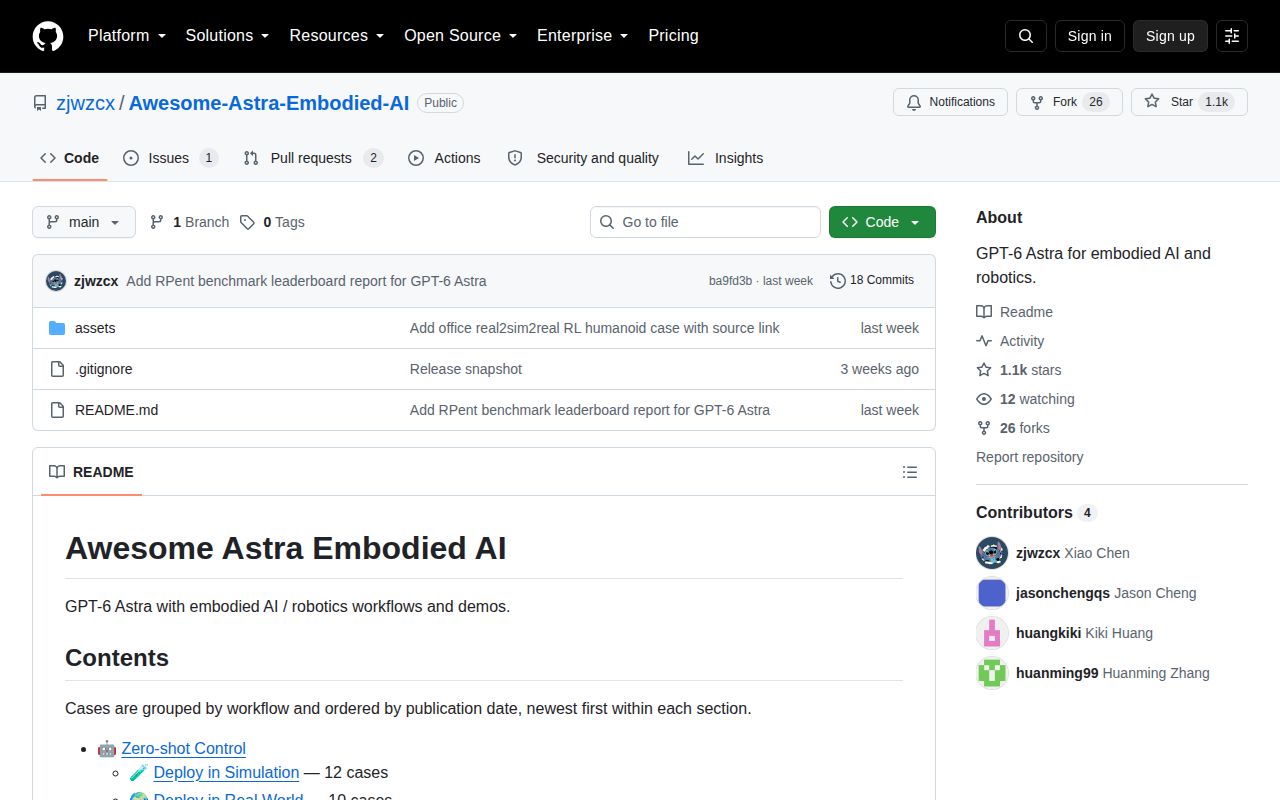The height and width of the screenshot is (800, 1280).
Task: Open the README outline list icon
Action: (x=910, y=472)
